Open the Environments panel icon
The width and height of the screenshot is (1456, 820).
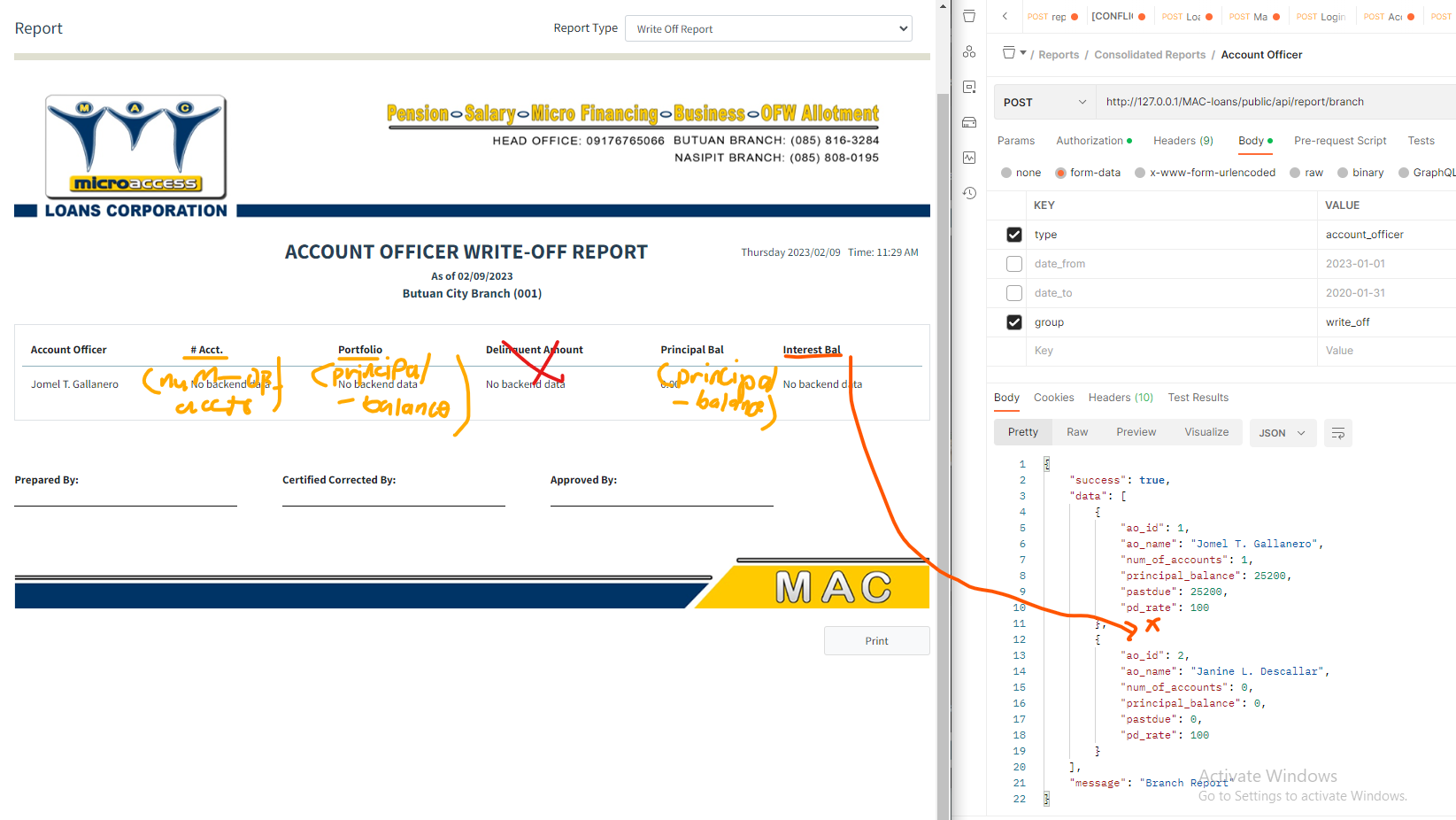[x=969, y=86]
